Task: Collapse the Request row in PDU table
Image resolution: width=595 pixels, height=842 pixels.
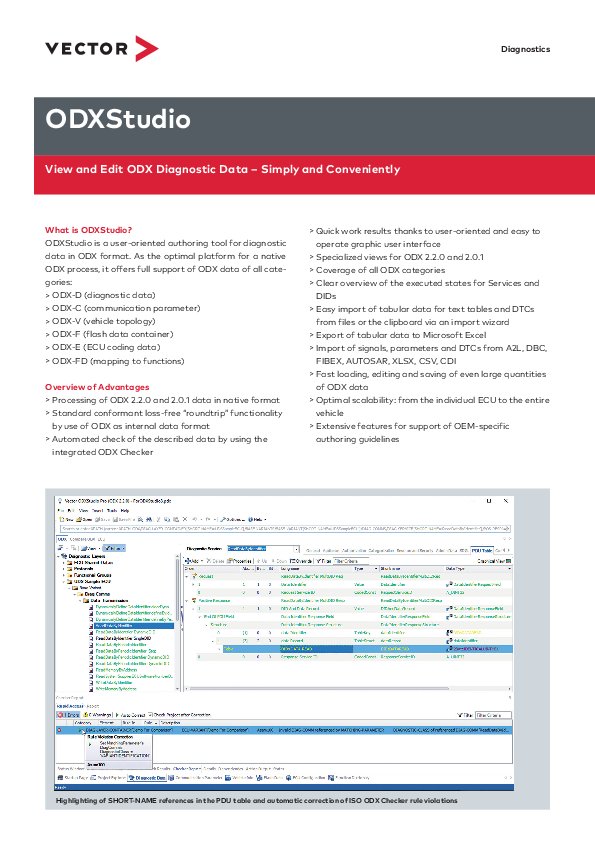Action: (x=187, y=576)
